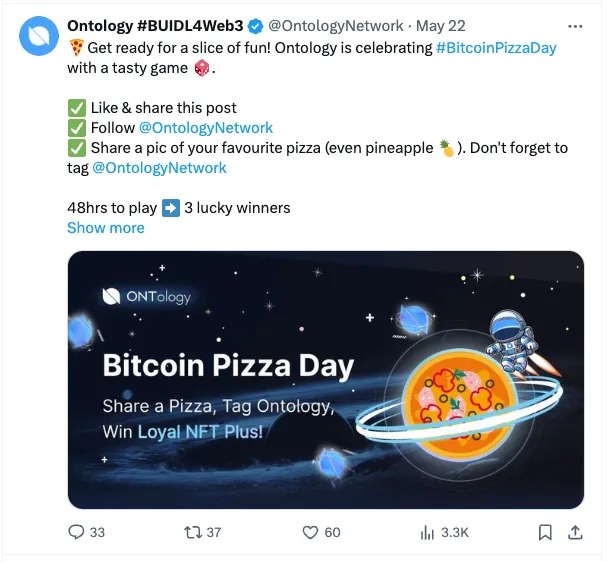The width and height of the screenshot is (608, 562).
Task: Like the post with heart icon
Action: pyautogui.click(x=310, y=532)
